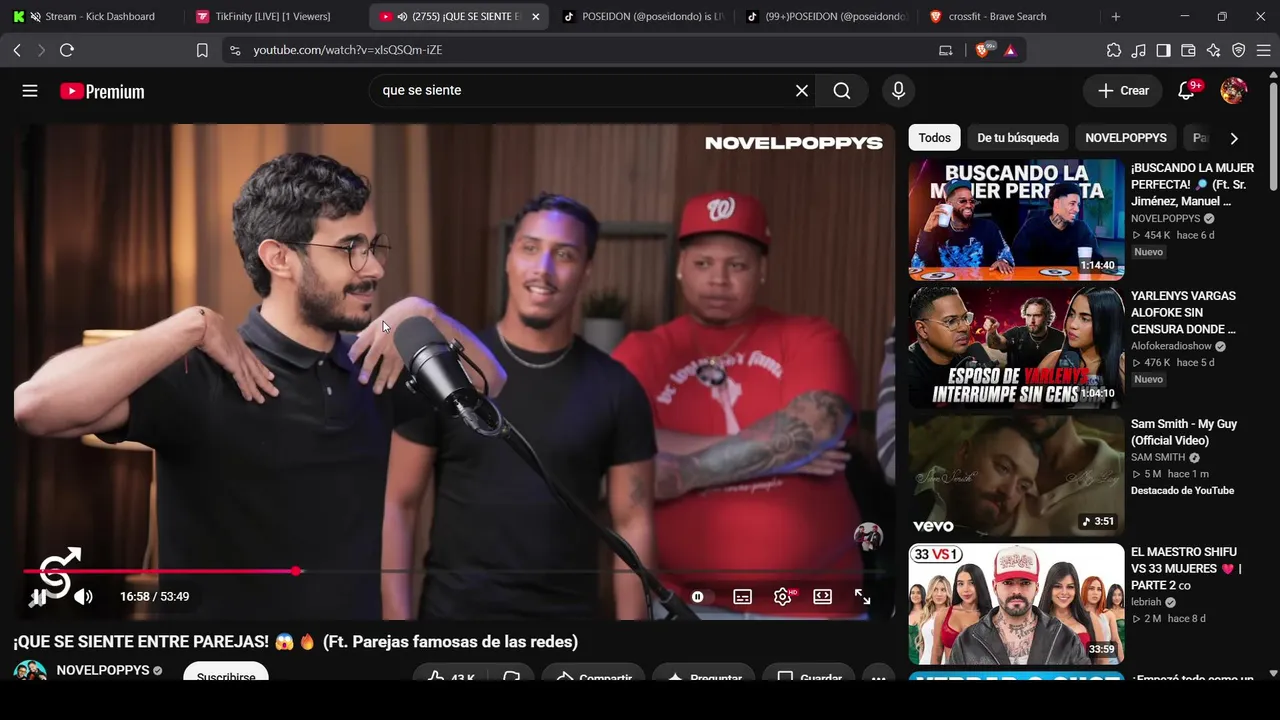Open the lebriah channel link

1146,602
